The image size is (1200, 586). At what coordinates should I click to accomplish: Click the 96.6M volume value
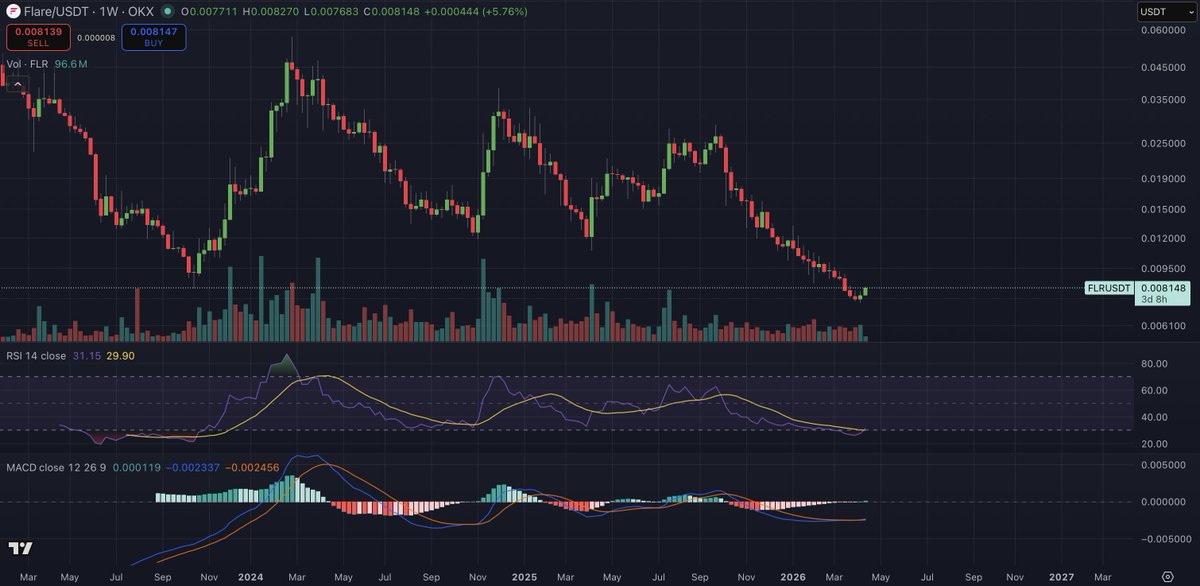coord(69,63)
